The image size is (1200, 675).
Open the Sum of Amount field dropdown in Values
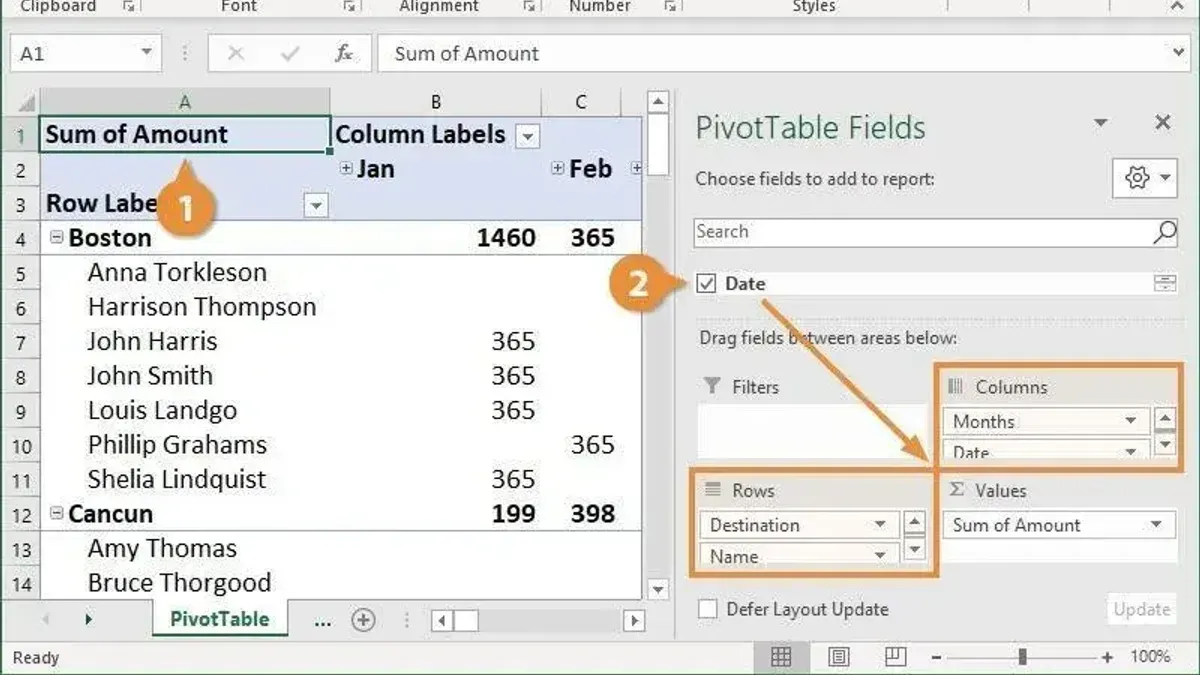tap(1156, 524)
